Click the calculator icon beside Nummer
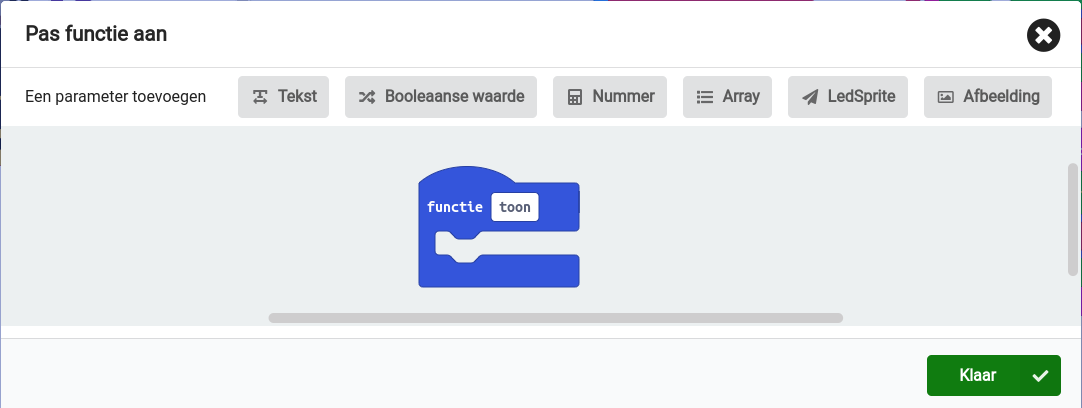The height and width of the screenshot is (408, 1082). (x=574, y=97)
